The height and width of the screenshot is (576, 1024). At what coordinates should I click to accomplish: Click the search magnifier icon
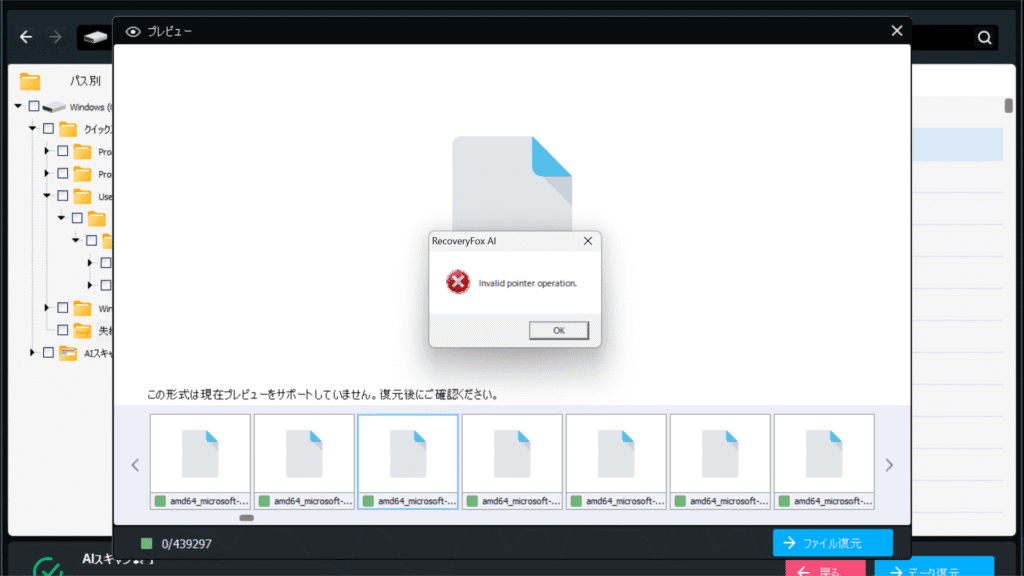point(984,38)
